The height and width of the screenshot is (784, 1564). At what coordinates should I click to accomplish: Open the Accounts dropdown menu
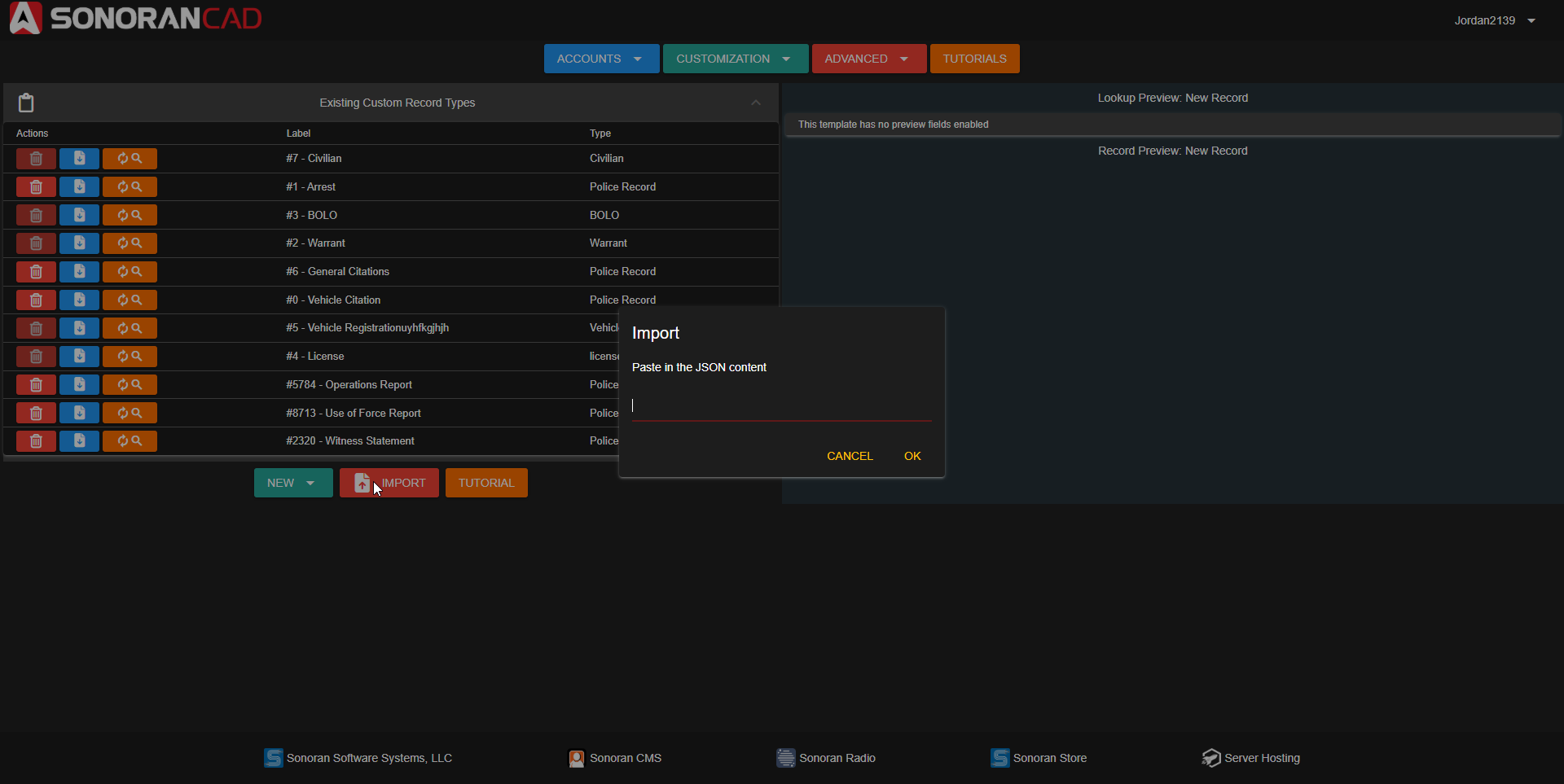(x=601, y=59)
